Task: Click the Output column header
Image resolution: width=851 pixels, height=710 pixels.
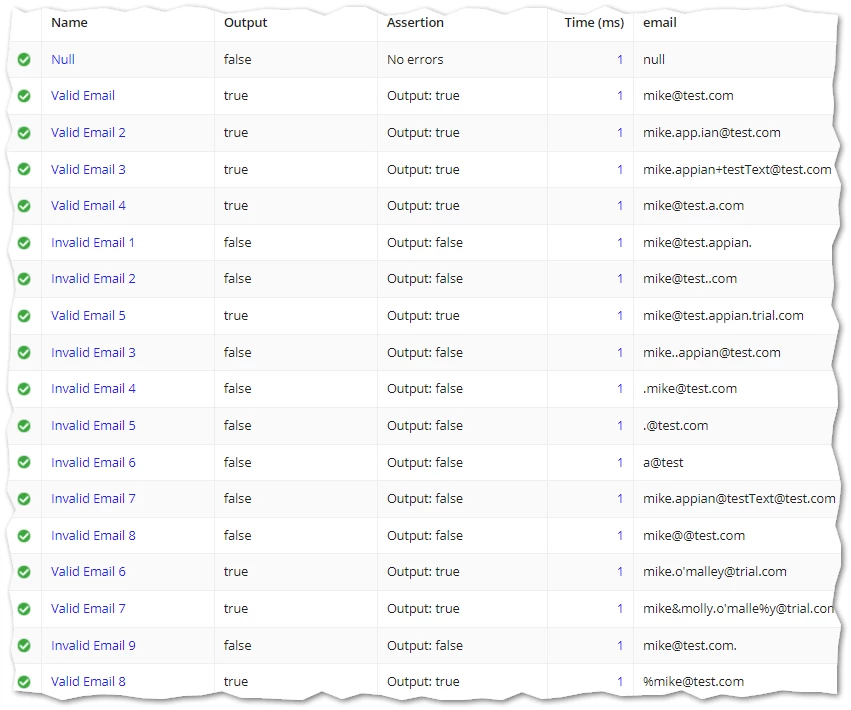Action: [245, 23]
